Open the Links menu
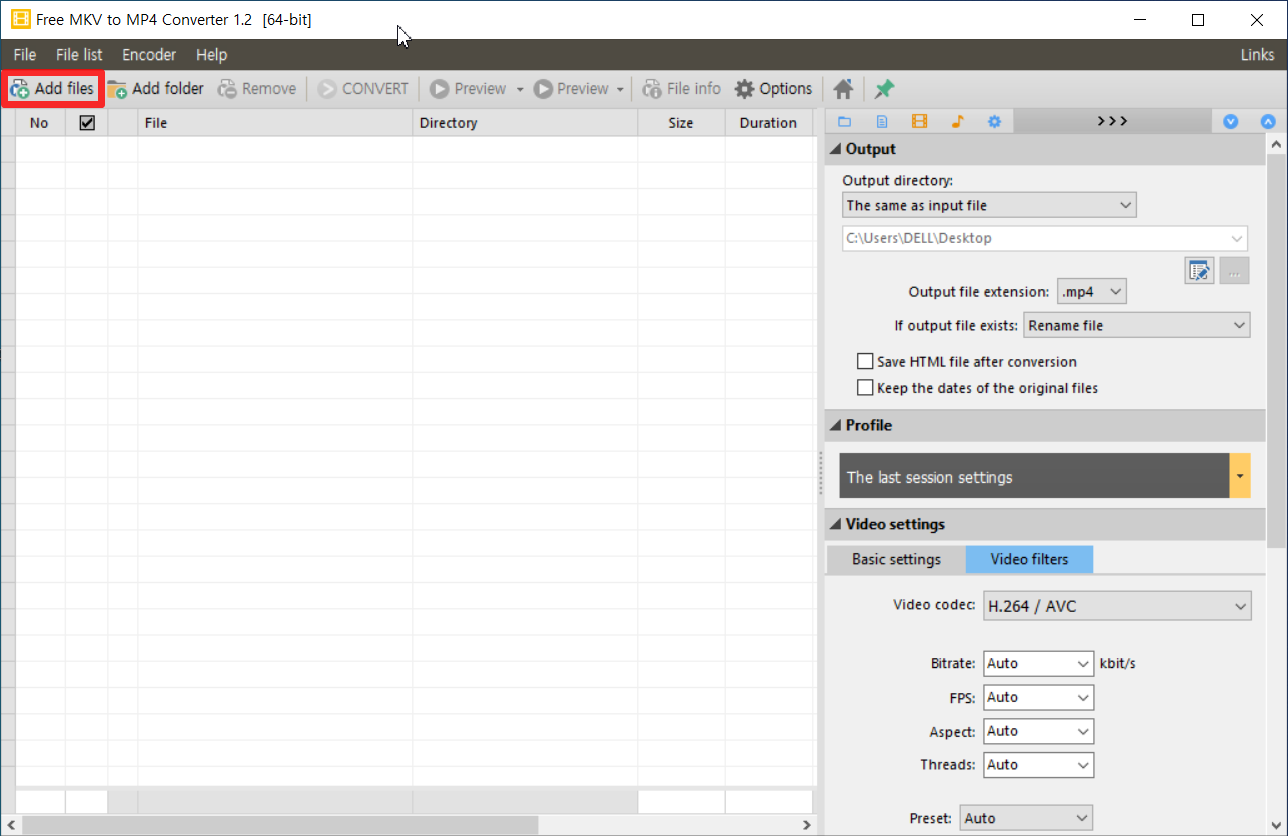The height and width of the screenshot is (836, 1288). click(x=1257, y=55)
